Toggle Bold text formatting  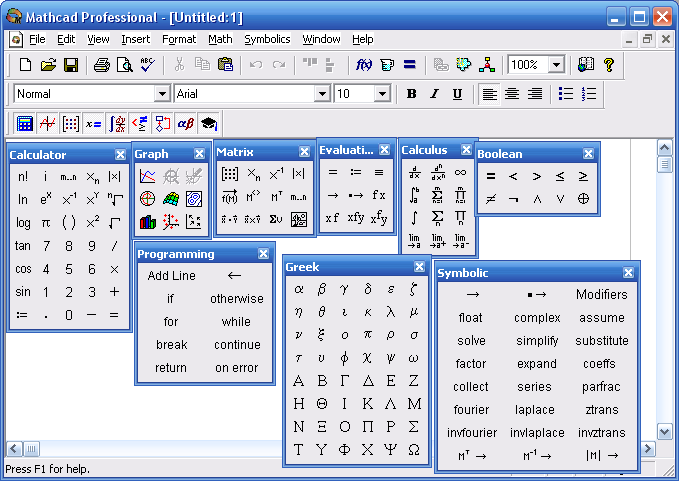click(x=411, y=94)
